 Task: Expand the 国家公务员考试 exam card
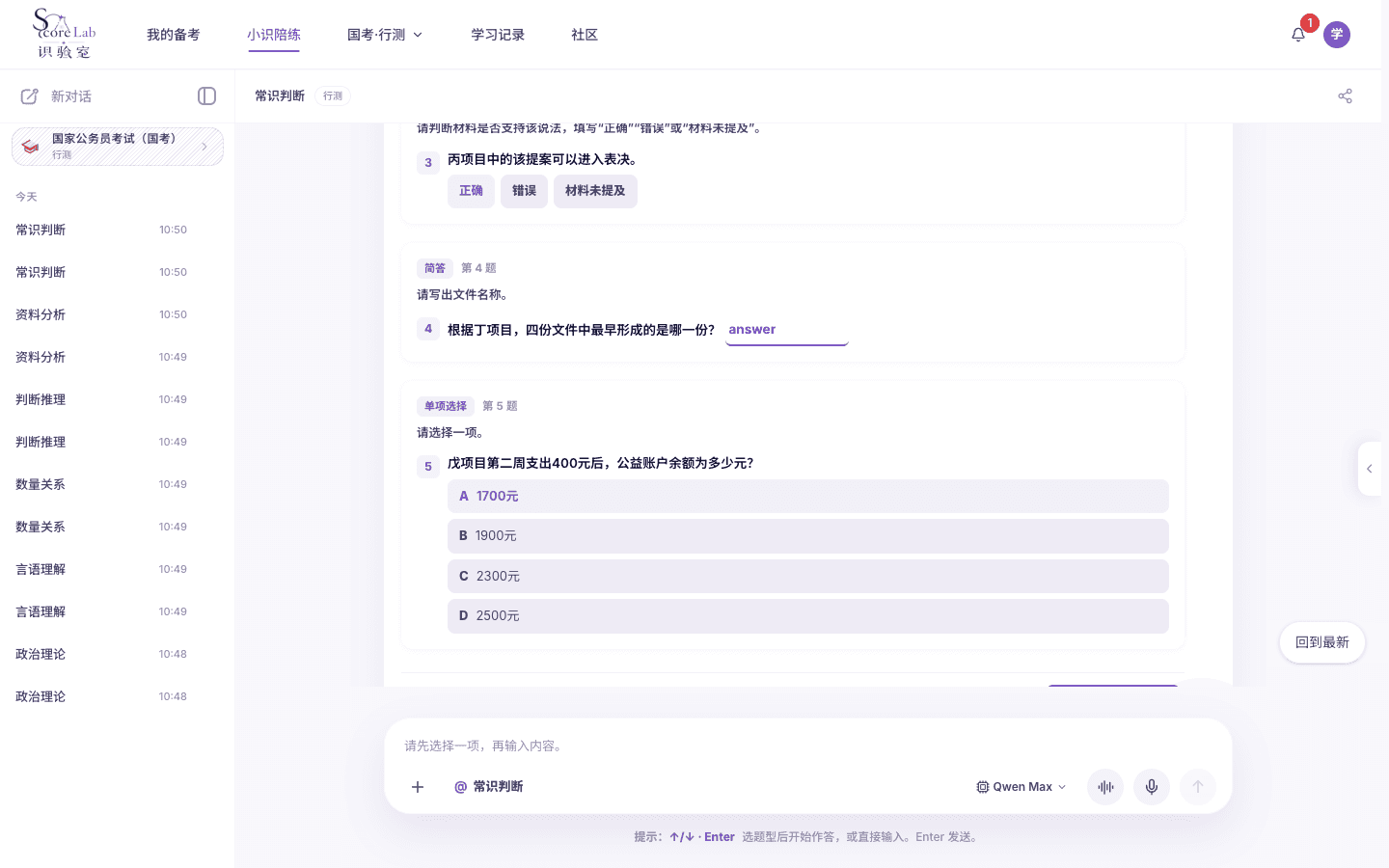coord(118,147)
